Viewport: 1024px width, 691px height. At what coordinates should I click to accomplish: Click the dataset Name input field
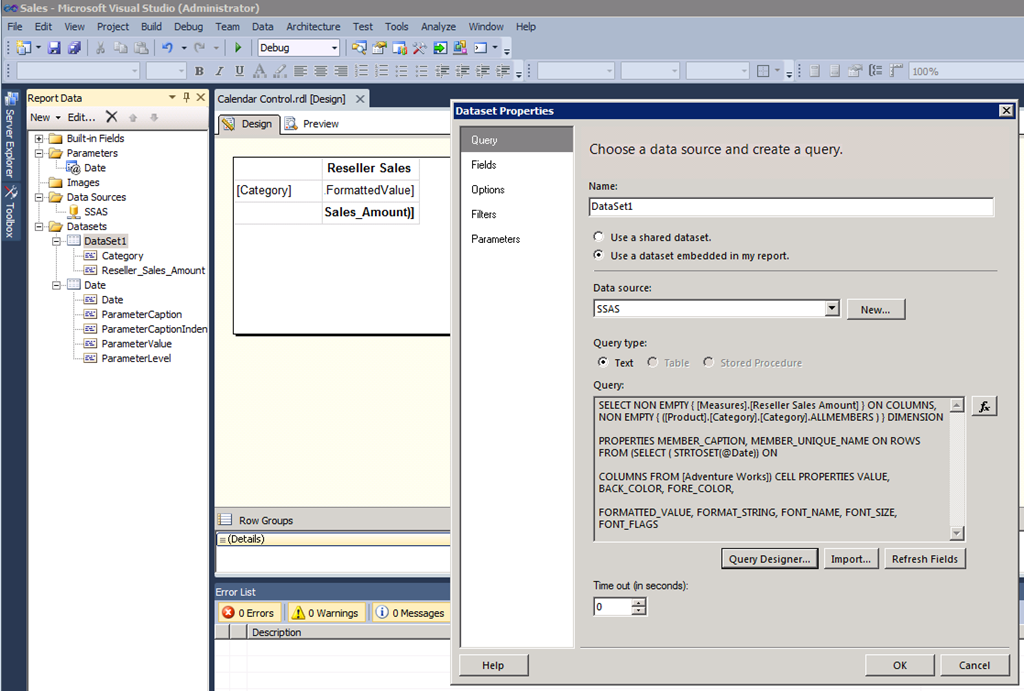(x=791, y=207)
